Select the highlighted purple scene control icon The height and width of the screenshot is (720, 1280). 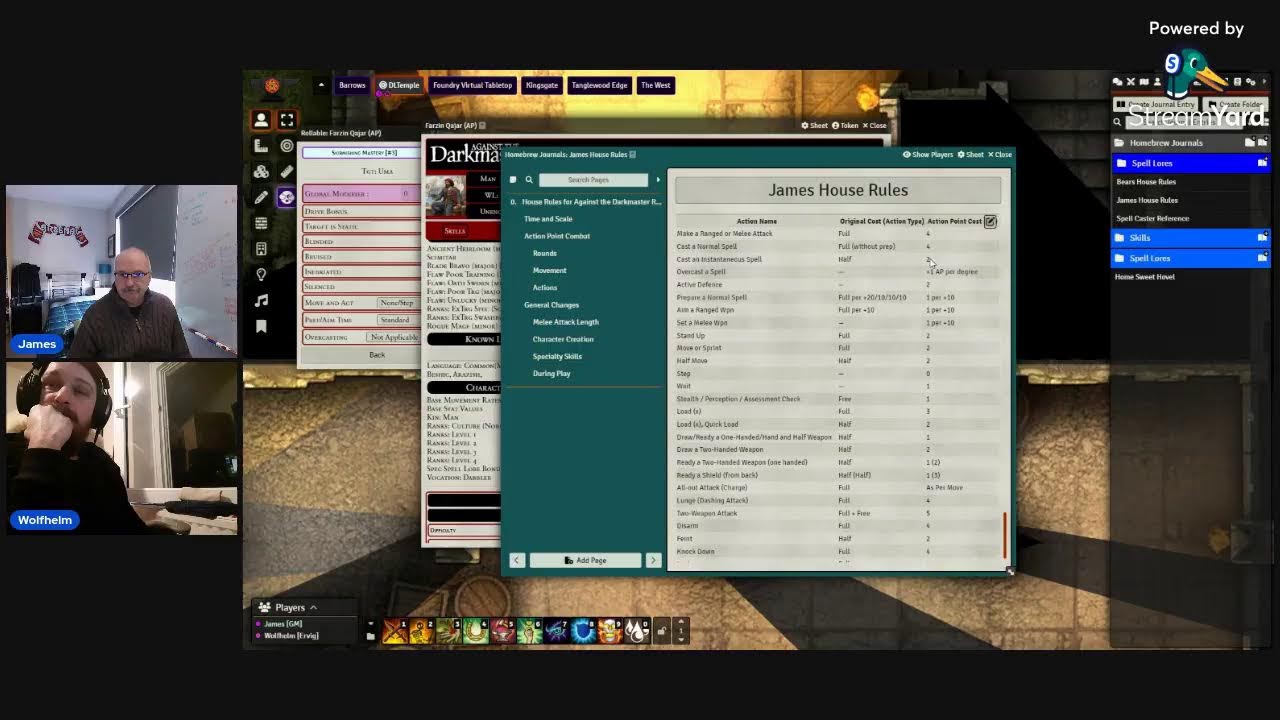click(x=287, y=197)
